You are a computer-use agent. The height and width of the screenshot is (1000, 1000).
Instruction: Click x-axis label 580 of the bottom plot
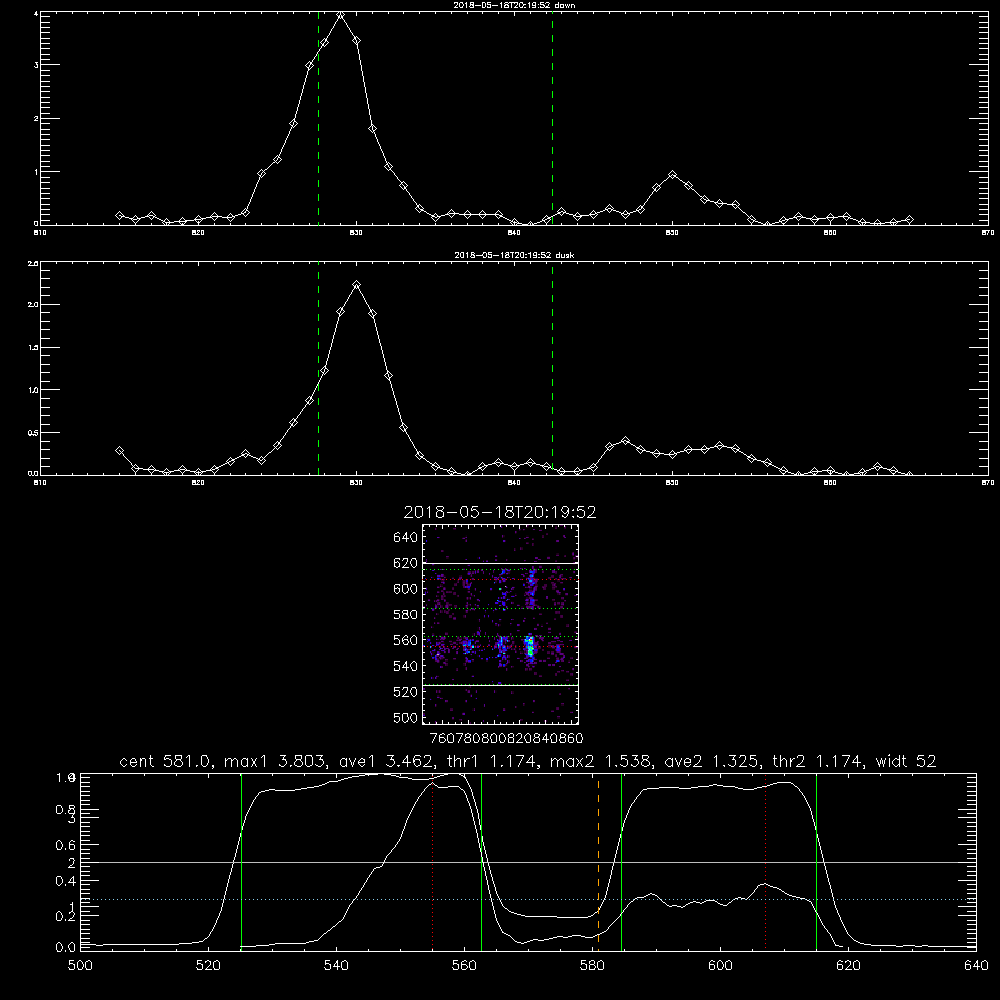pos(592,966)
